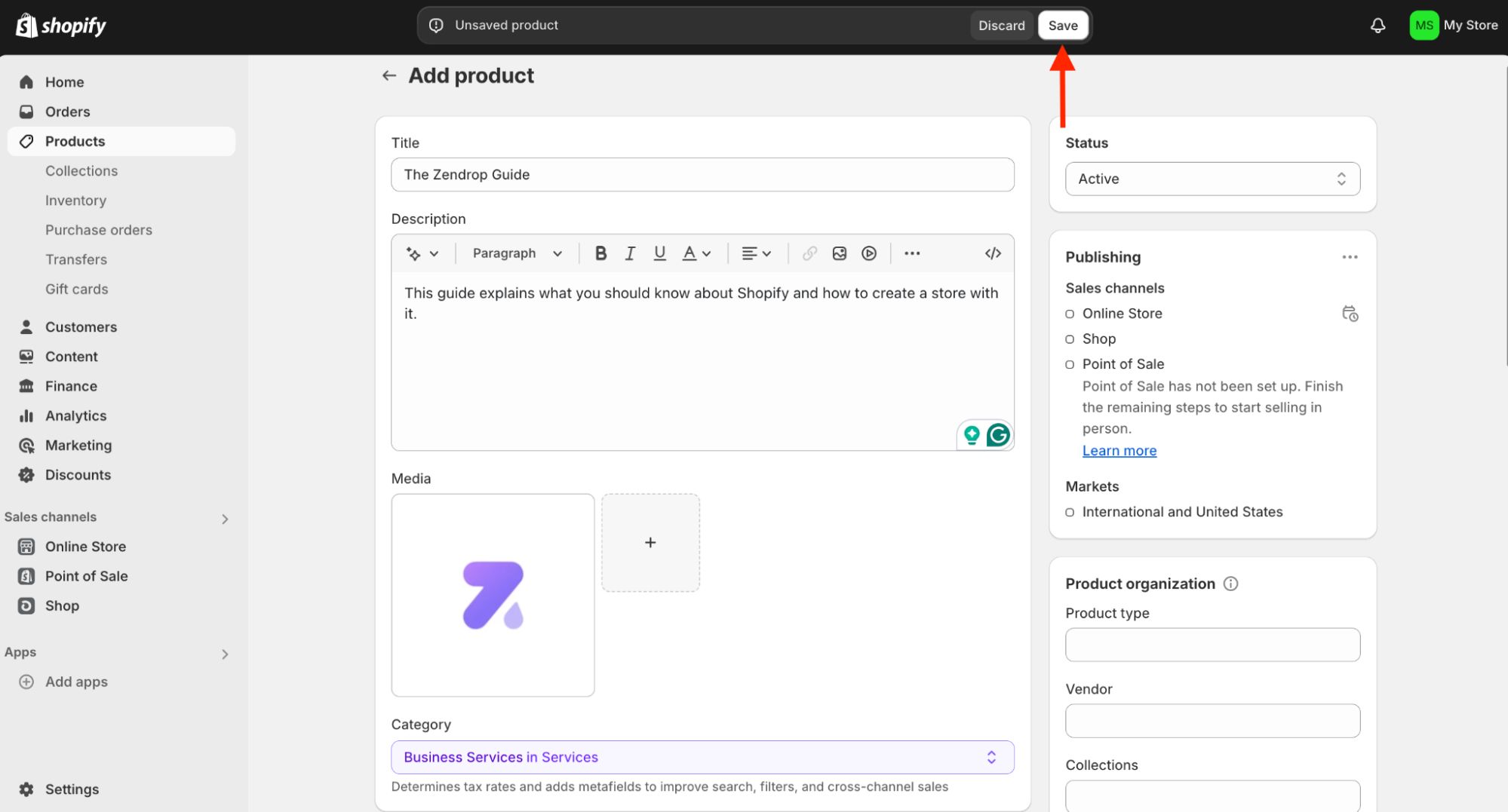The height and width of the screenshot is (812, 1508).
Task: Navigate to Purchase orders in the sidebar
Action: coord(98,229)
